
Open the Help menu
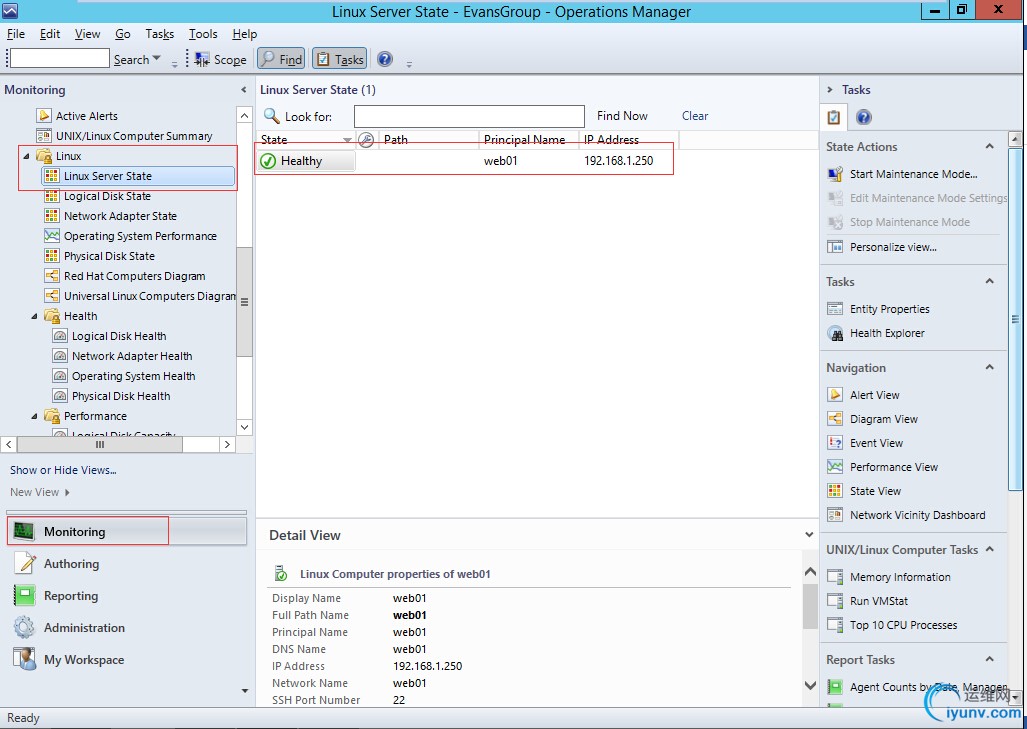tap(244, 34)
